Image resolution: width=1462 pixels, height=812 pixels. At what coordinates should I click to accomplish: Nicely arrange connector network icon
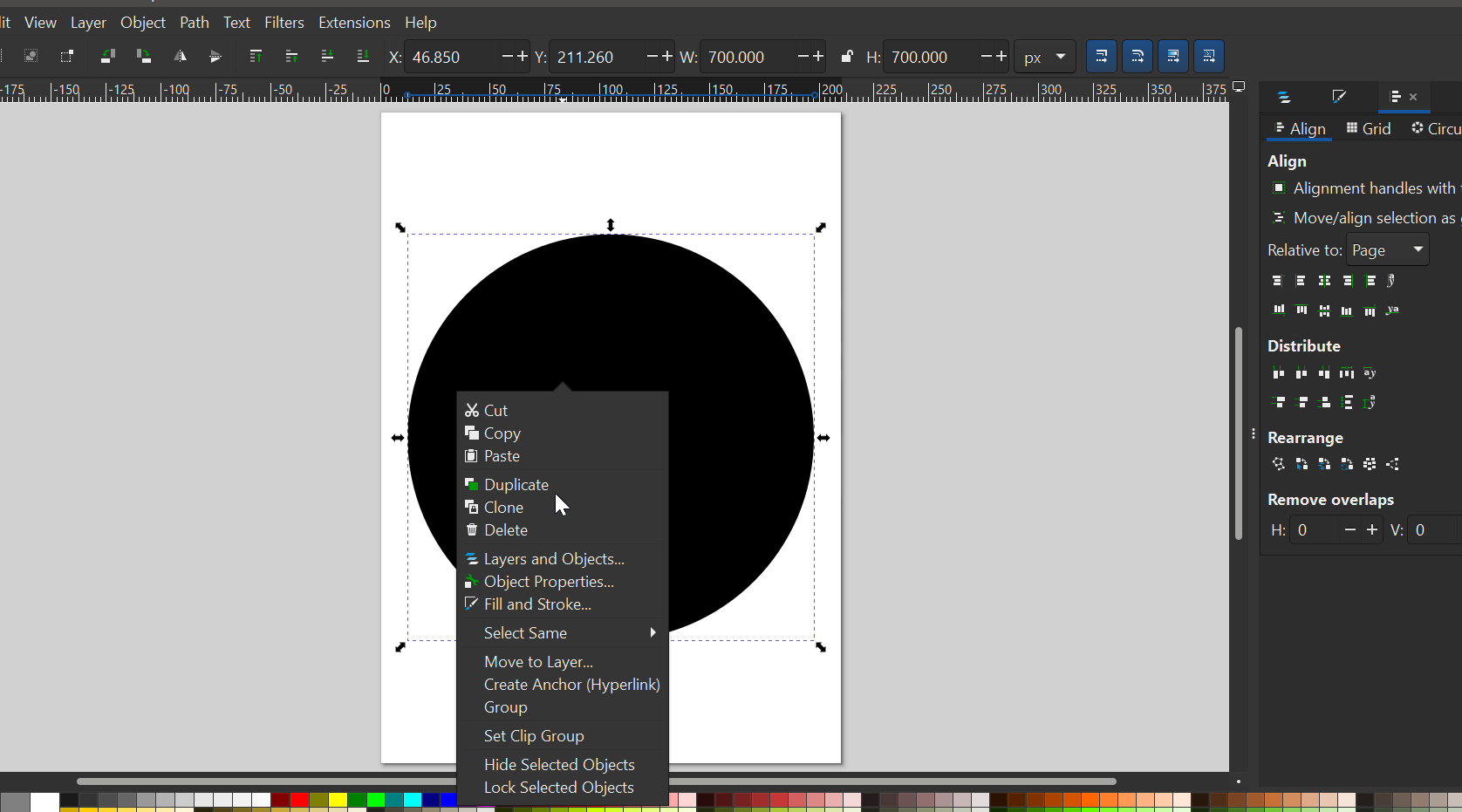pos(1279,464)
